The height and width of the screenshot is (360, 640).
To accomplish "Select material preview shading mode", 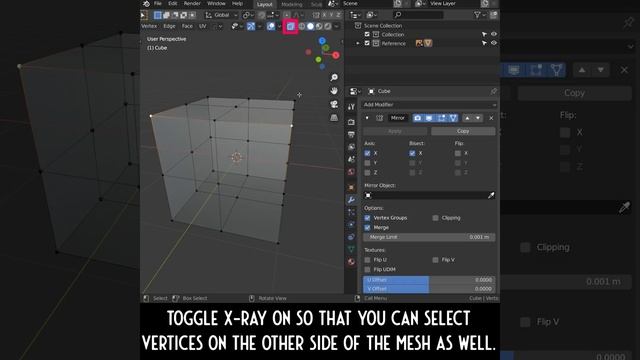I will [x=319, y=27].
